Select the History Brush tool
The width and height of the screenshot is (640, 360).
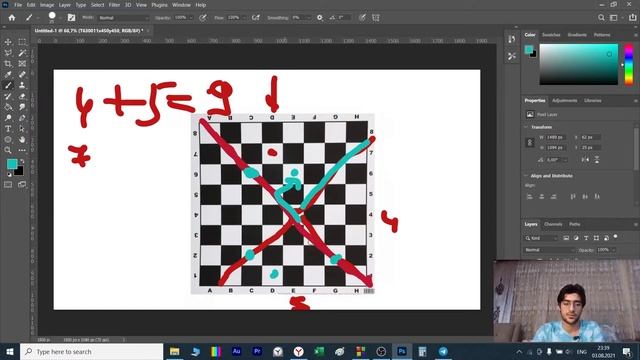click(x=8, y=96)
